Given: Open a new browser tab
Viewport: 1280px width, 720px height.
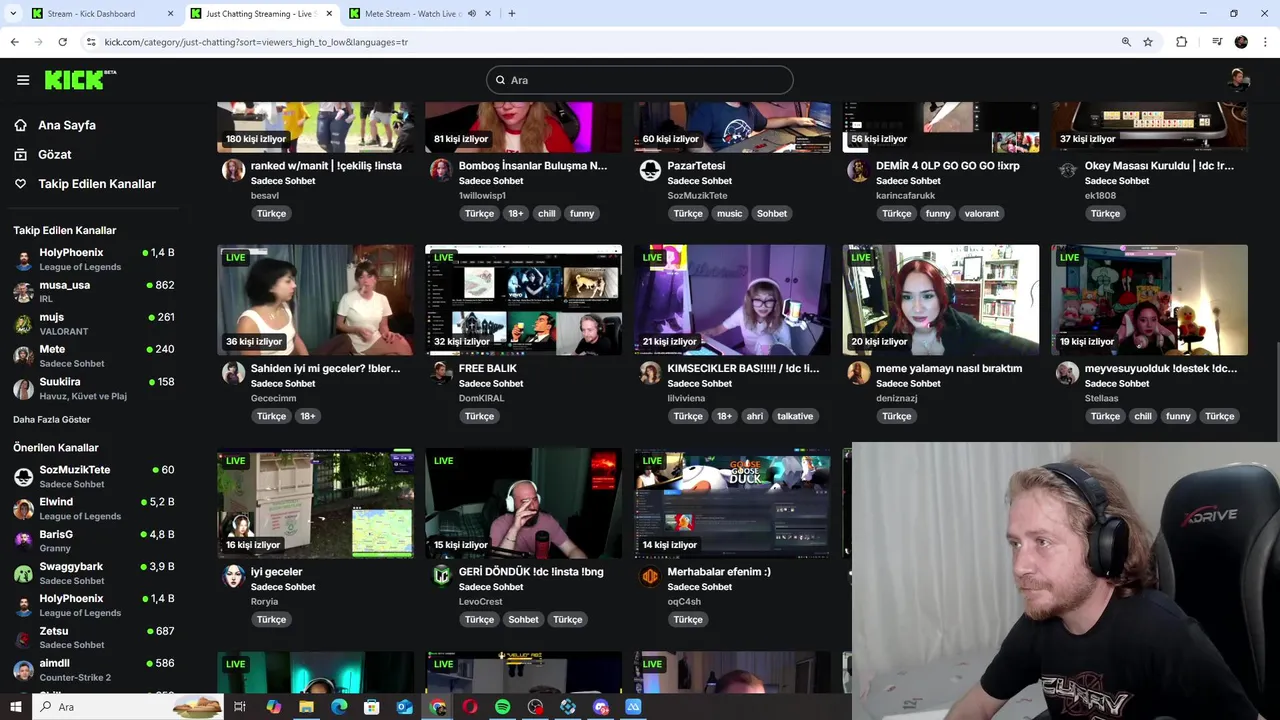Looking at the screenshot, I should pyautogui.click(x=512, y=13).
